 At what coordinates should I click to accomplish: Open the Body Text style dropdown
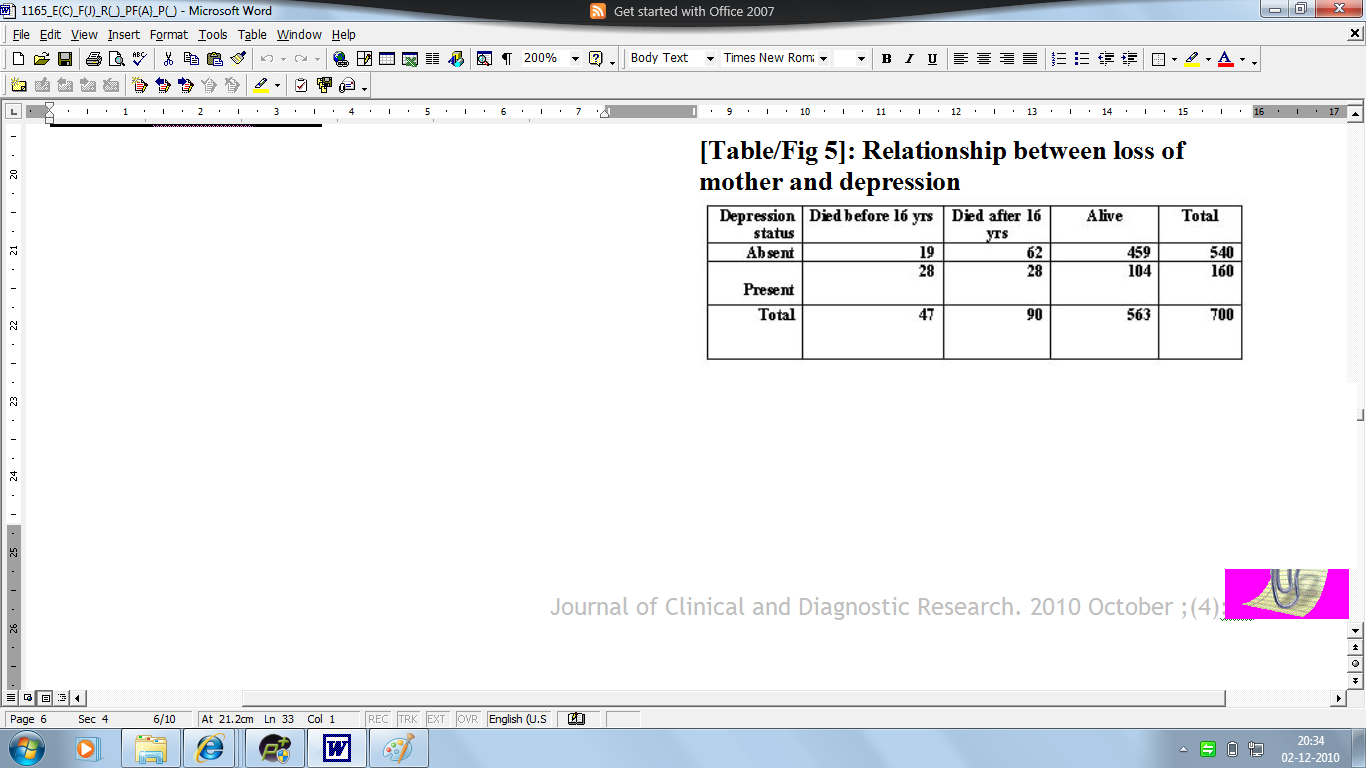pos(710,59)
